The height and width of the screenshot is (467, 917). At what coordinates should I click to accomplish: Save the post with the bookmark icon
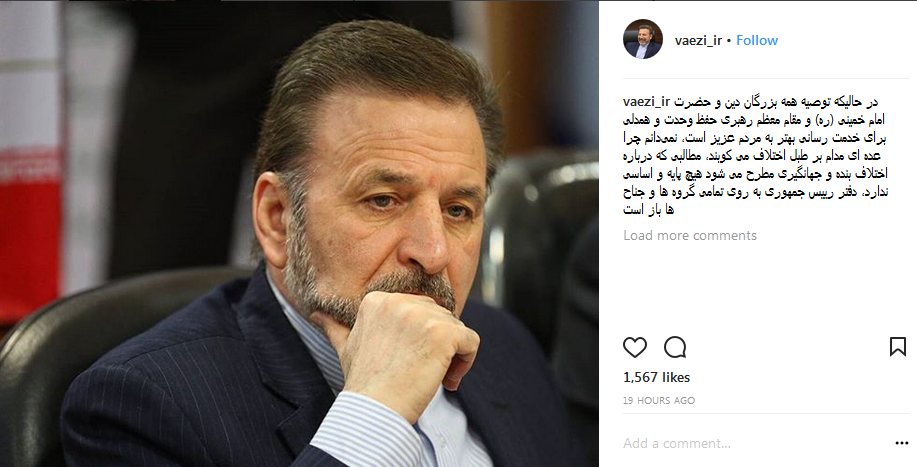pyautogui.click(x=898, y=347)
